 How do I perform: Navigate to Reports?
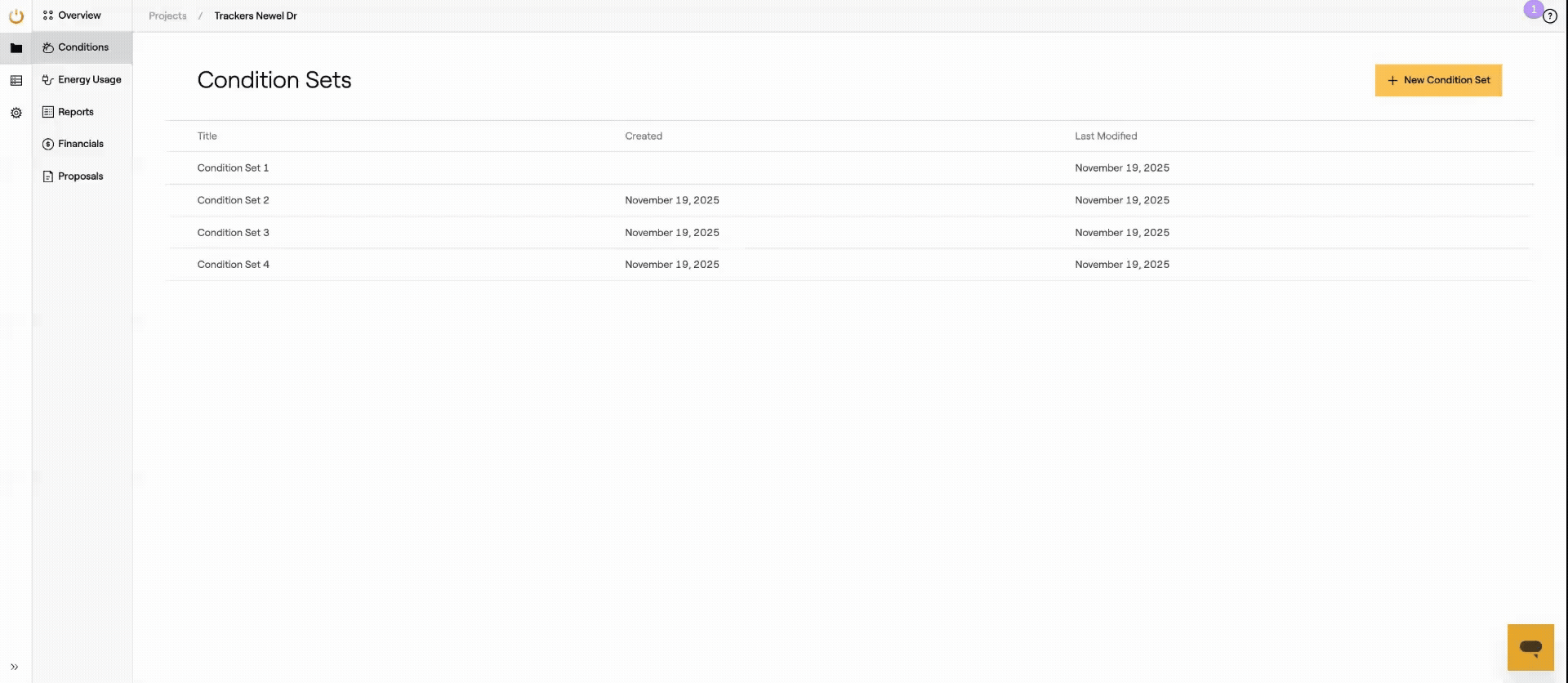tap(75, 112)
